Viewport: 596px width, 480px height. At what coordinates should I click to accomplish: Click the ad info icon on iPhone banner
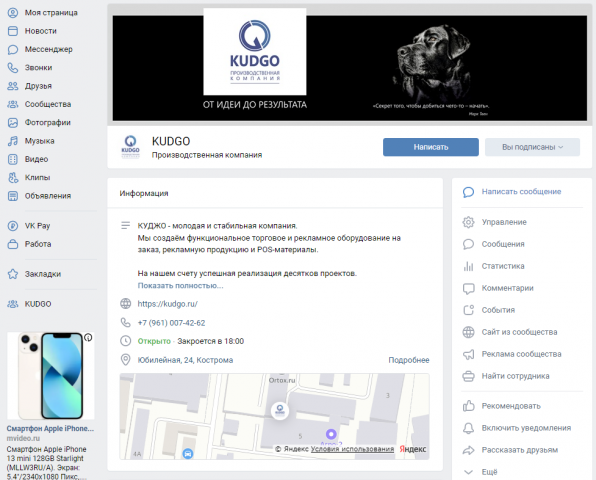point(88,337)
